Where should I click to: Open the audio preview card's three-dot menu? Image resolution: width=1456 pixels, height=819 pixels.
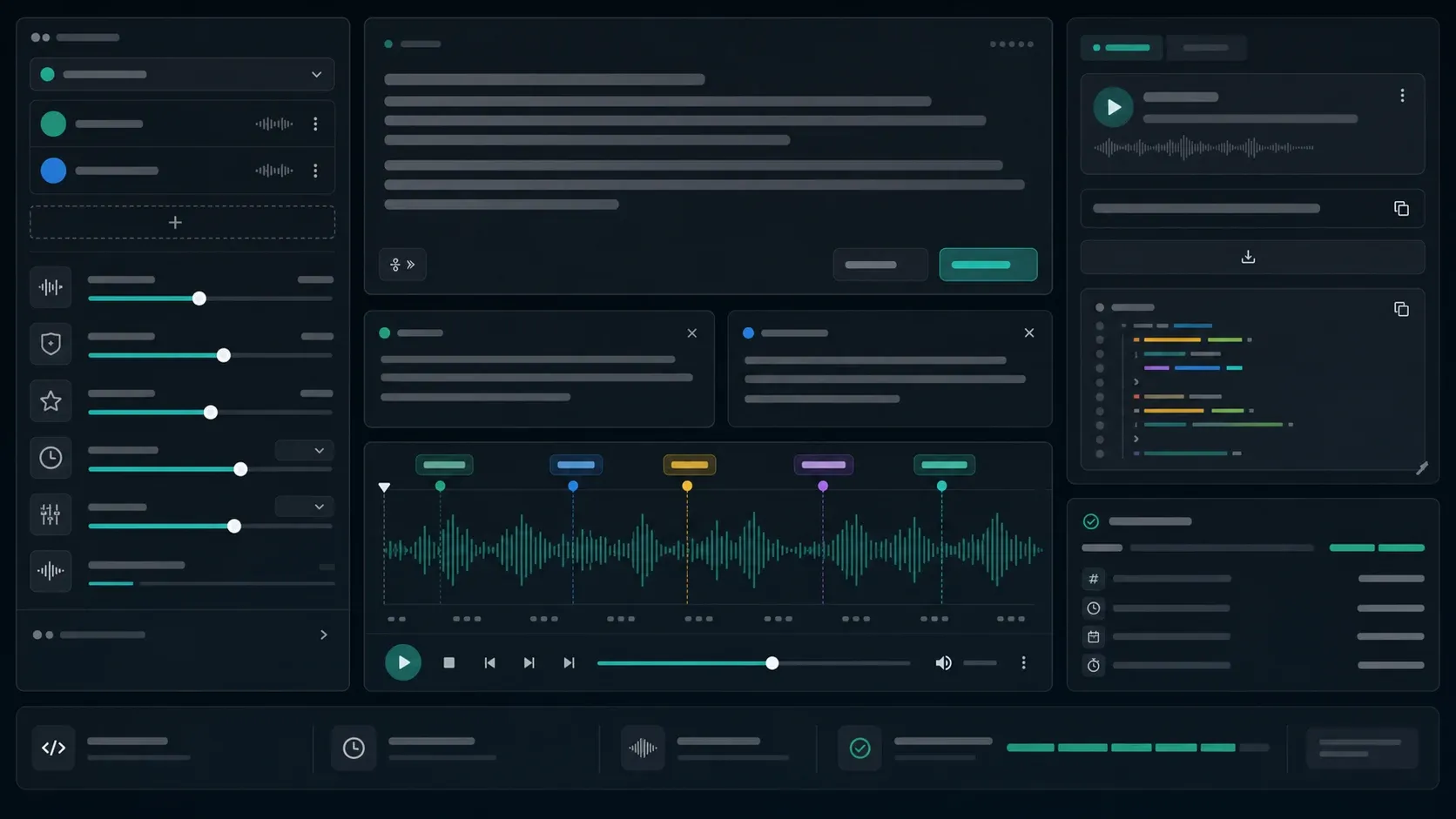(x=1402, y=96)
